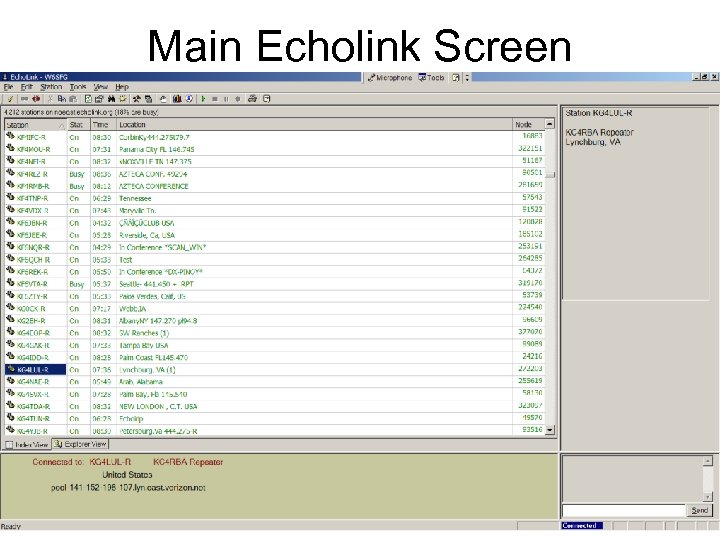Viewport: 720px width, 540px height.
Task: Open the View menu
Action: (x=101, y=87)
